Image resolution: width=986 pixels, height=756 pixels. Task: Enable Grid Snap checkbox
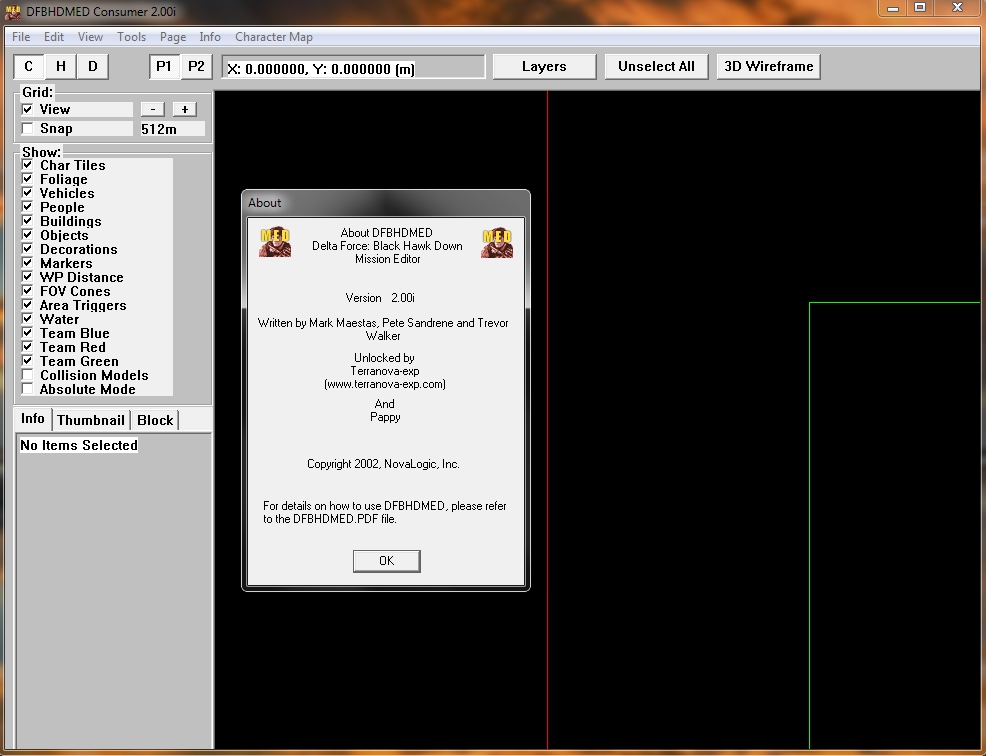tap(27, 128)
